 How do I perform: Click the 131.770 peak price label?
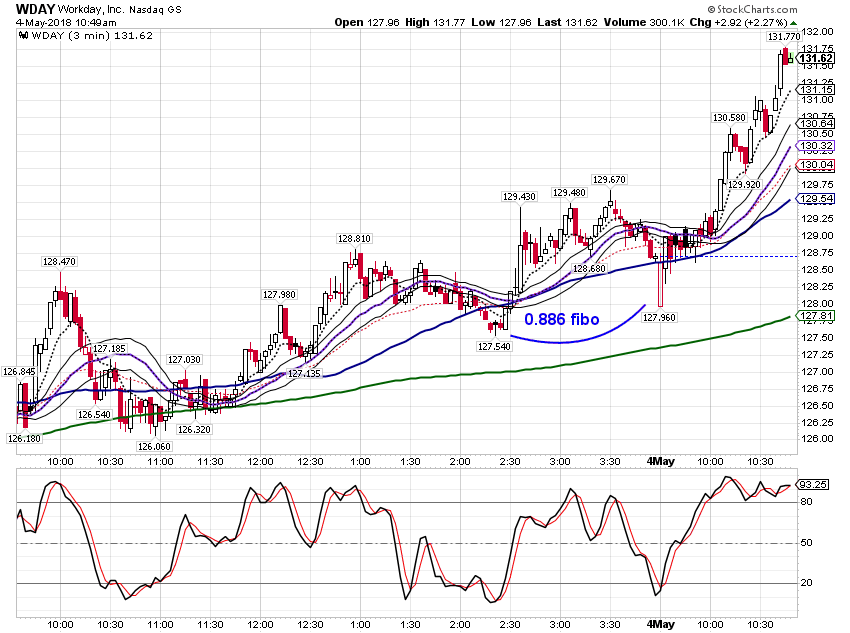[784, 37]
